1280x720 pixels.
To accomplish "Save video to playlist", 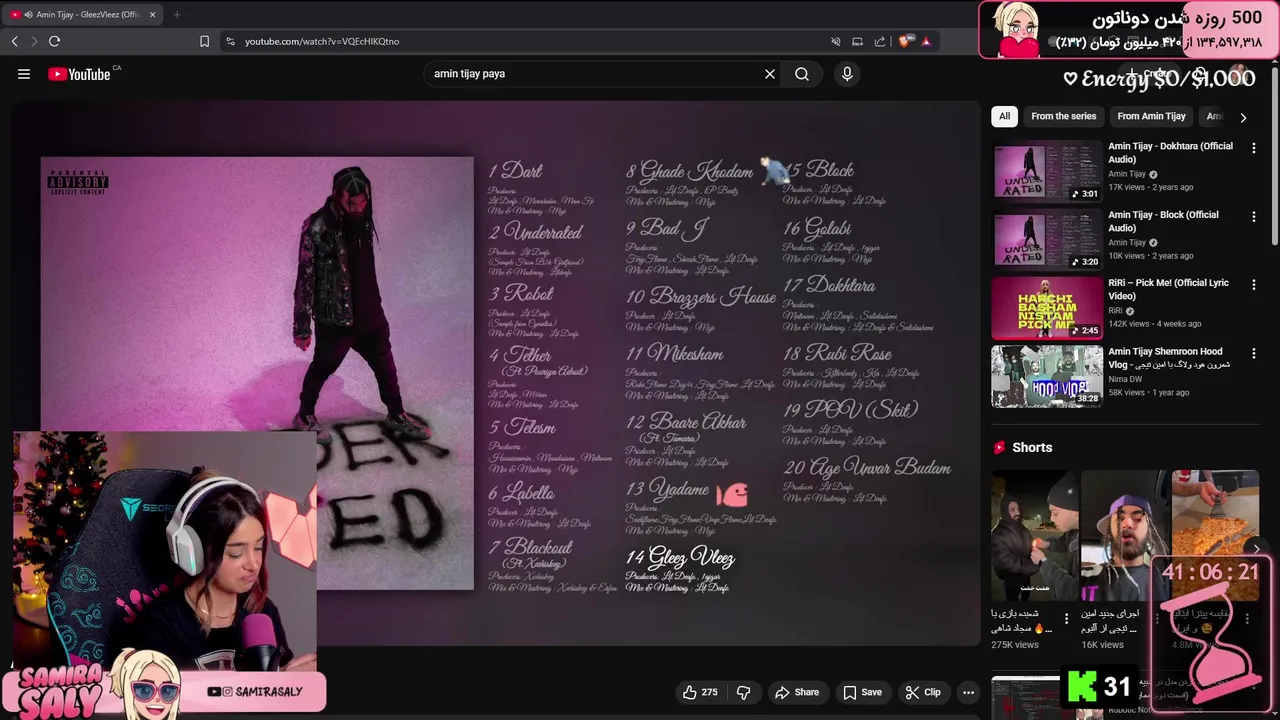I will pyautogui.click(x=862, y=692).
